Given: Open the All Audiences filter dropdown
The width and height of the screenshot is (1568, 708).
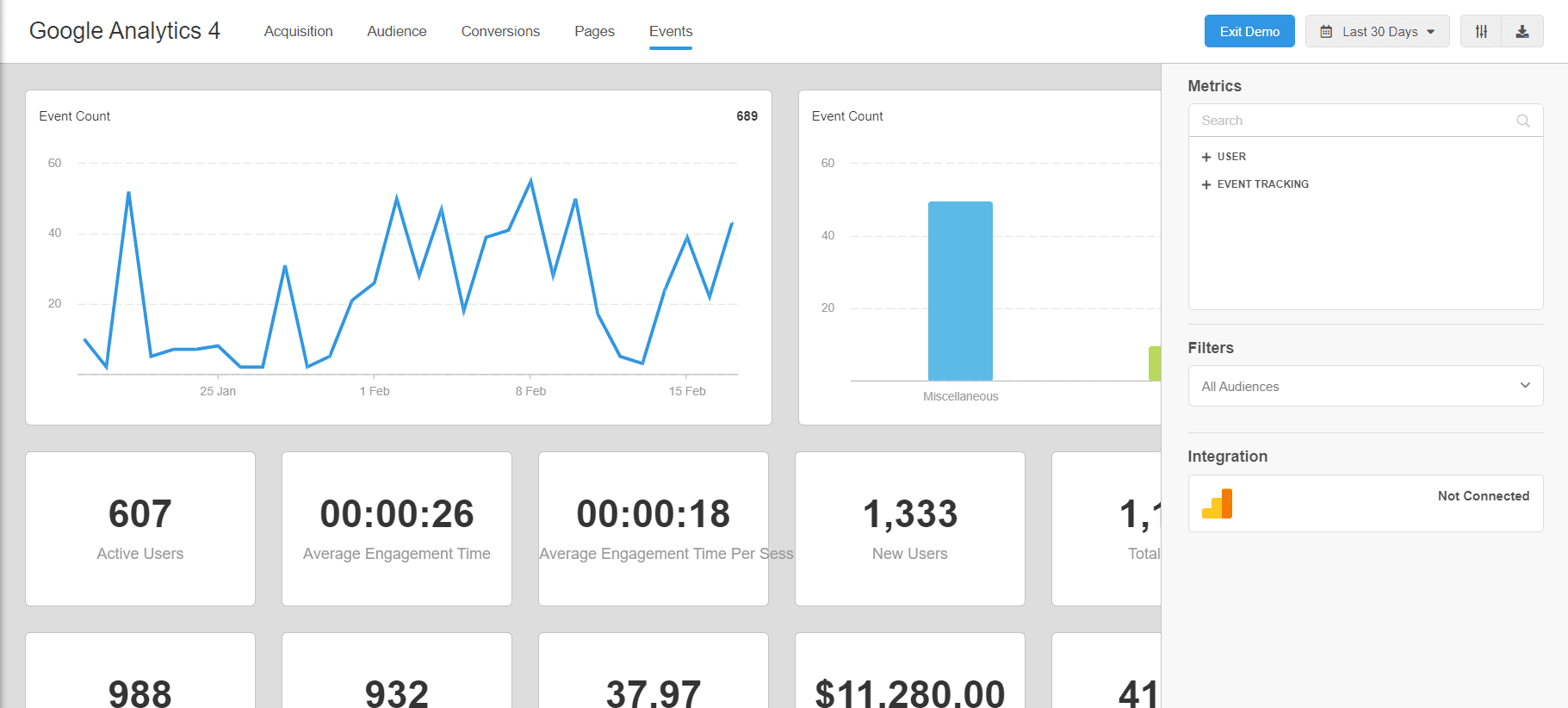Looking at the screenshot, I should click(x=1366, y=386).
